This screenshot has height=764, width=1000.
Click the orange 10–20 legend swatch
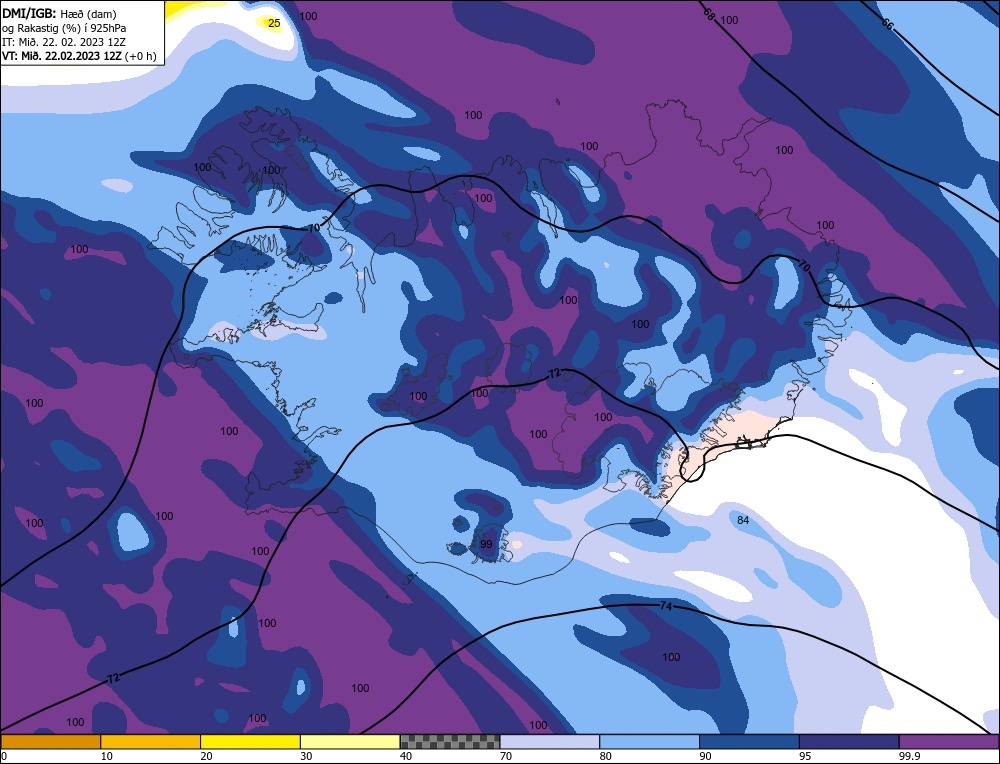click(151, 742)
